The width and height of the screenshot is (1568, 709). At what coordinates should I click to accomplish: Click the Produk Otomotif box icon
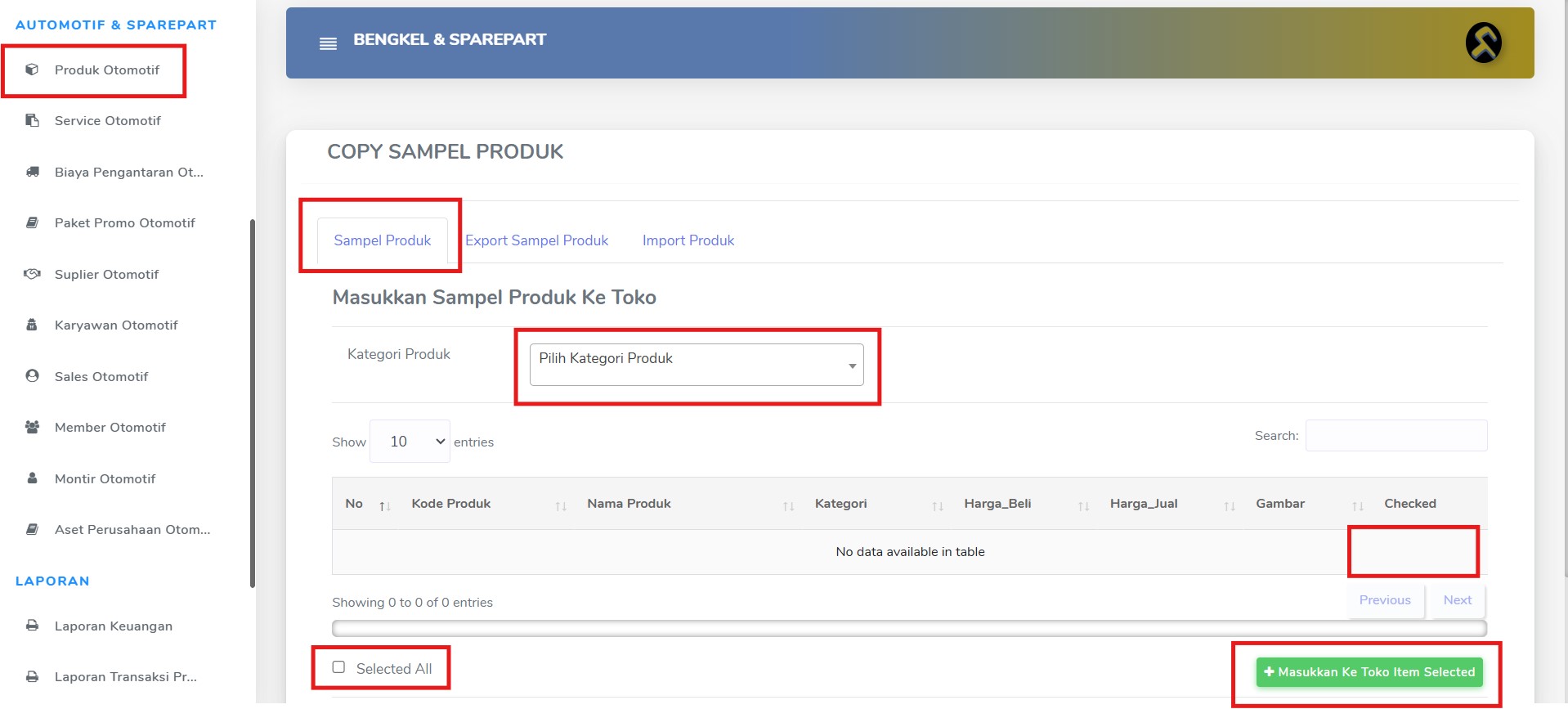(x=32, y=70)
